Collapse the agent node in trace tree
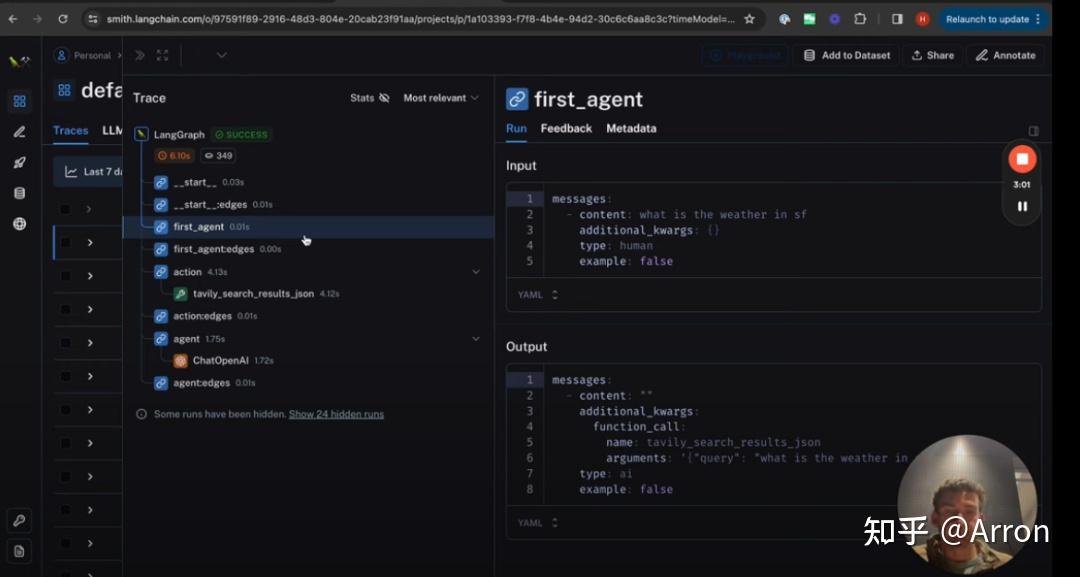The image size is (1080, 577). (476, 338)
